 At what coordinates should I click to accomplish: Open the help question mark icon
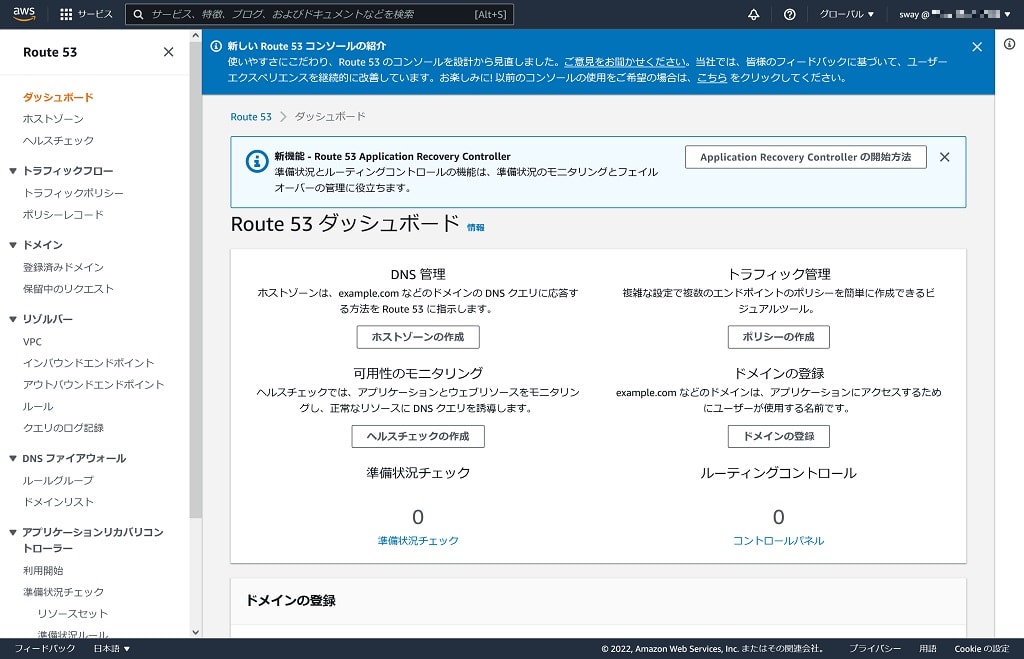click(790, 14)
